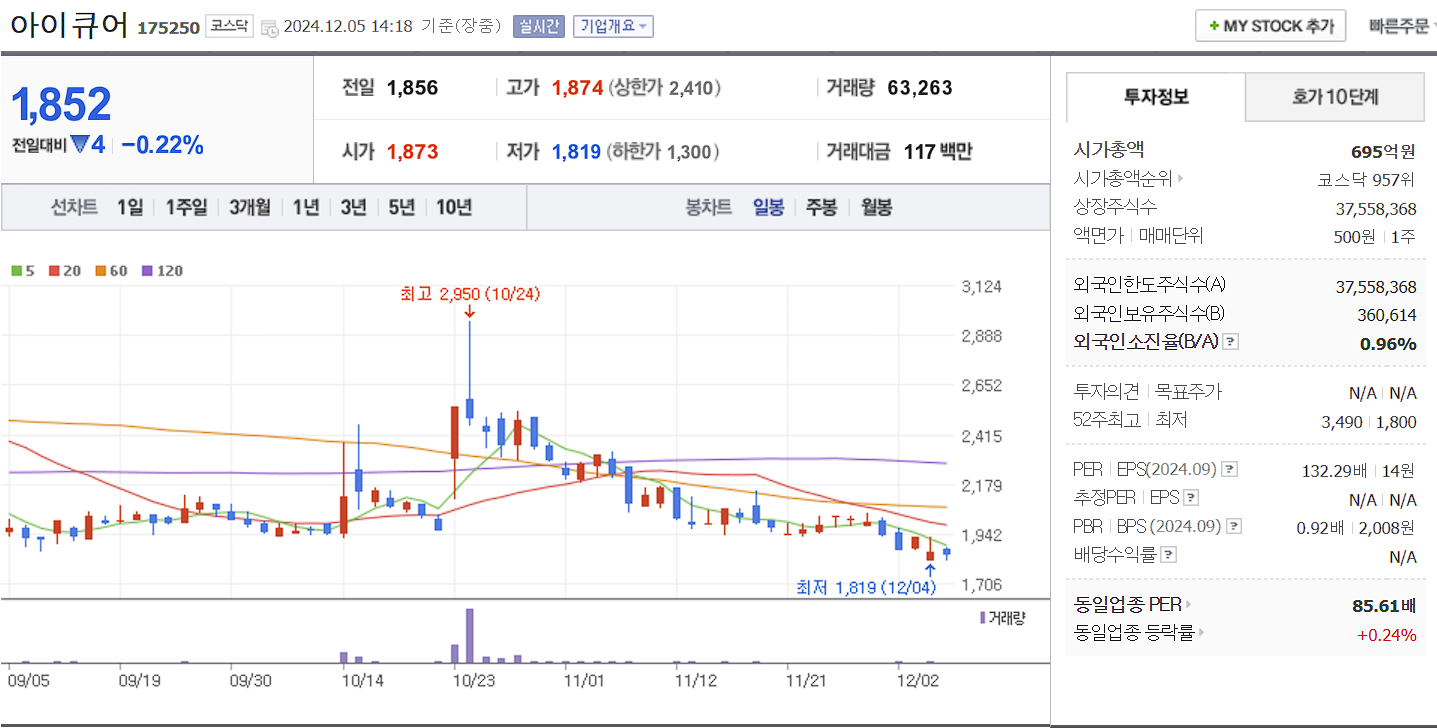Viewport: 1437px width, 728px height.
Task: Switch the candle chart to 주봉
Action: 821,207
